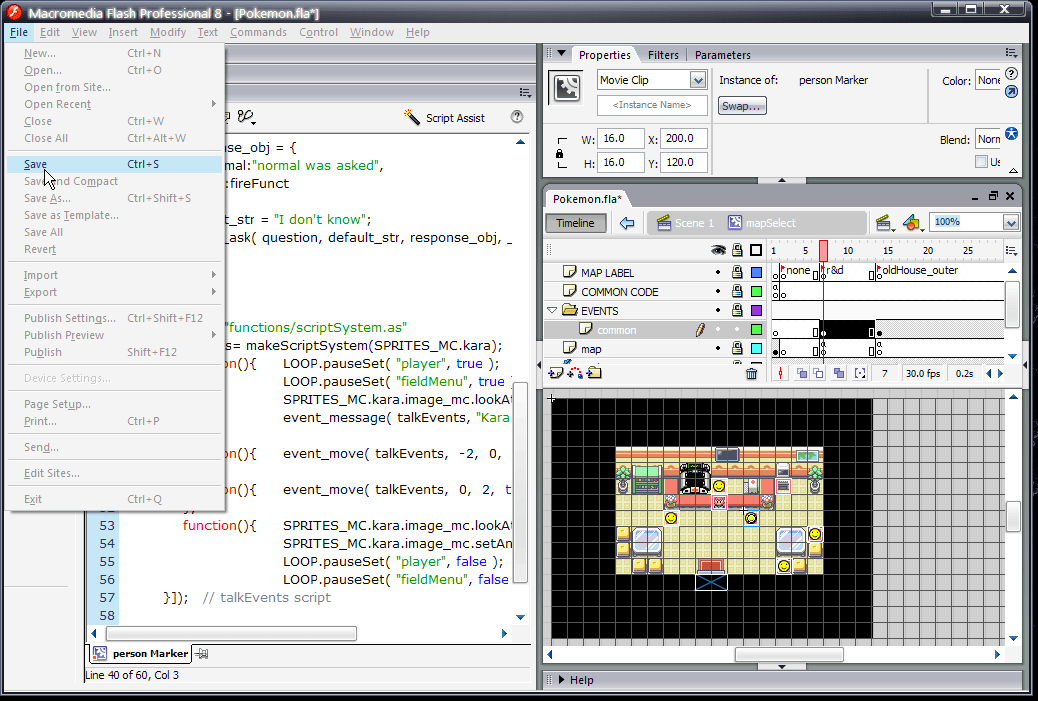
Task: Open the Movie Clip symbol type dropdown
Action: (x=697, y=80)
